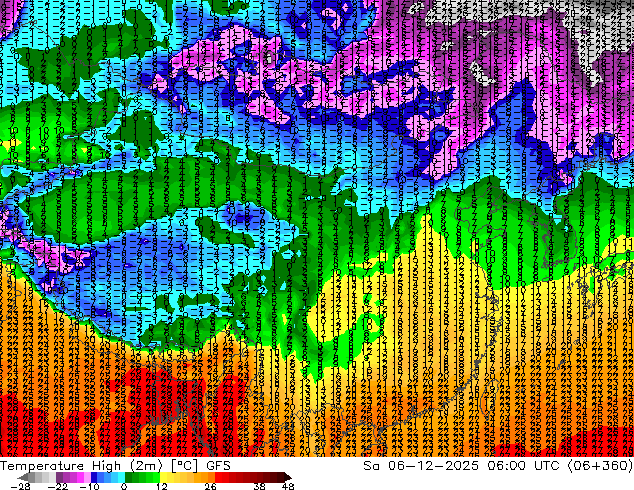Click the '26' legend label
This screenshot has height=490, width=634.
[x=210, y=486]
